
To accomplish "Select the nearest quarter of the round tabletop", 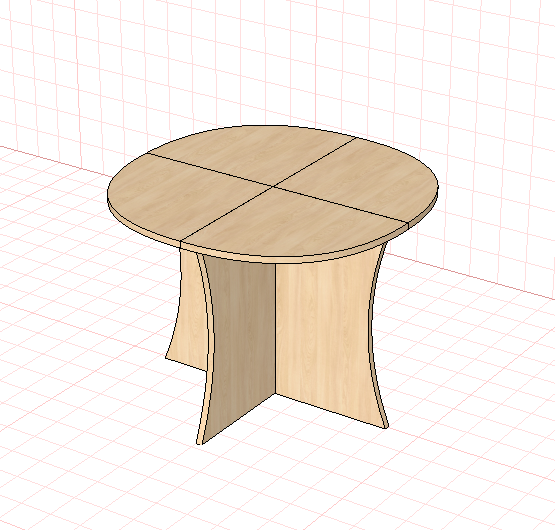I will click(x=294, y=225).
